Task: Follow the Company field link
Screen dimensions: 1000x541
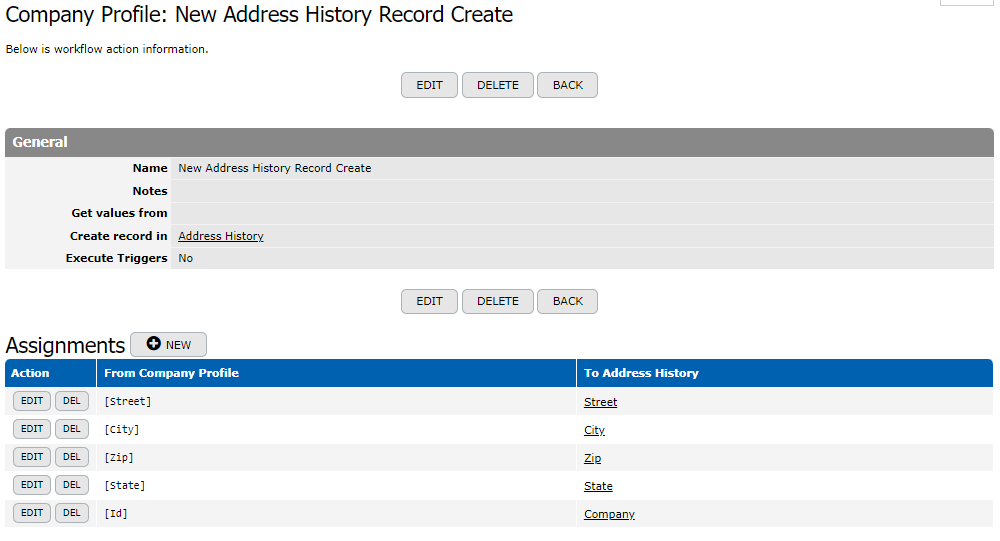Action: tap(609, 514)
